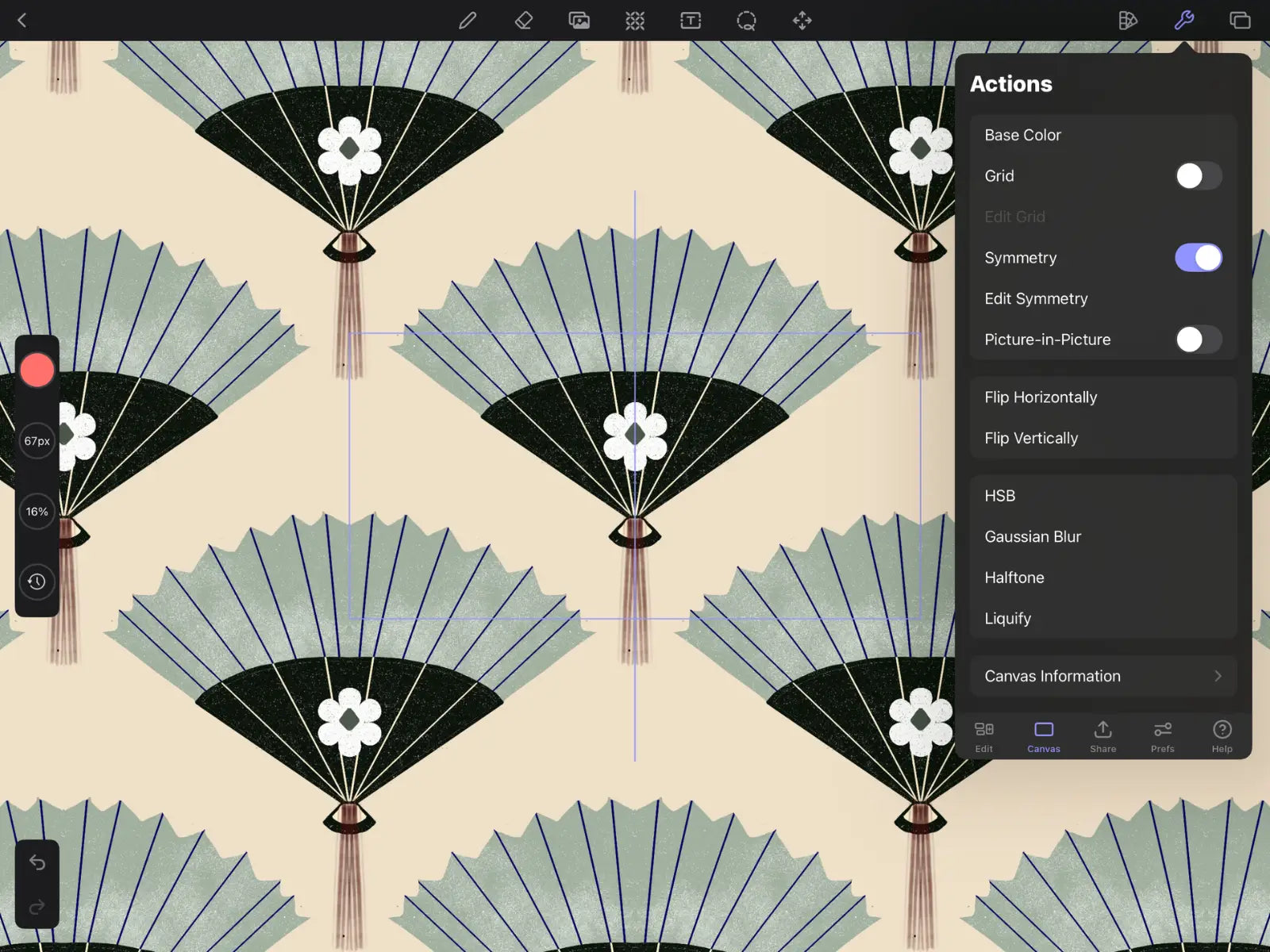Open the brush library icon

(x=1127, y=20)
